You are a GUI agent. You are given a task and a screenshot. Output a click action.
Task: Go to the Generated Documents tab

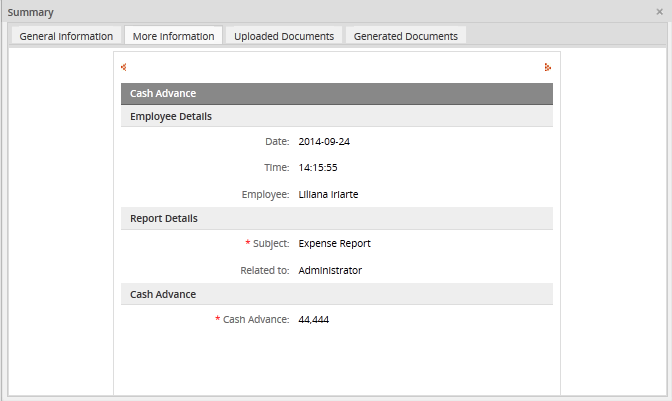405,36
